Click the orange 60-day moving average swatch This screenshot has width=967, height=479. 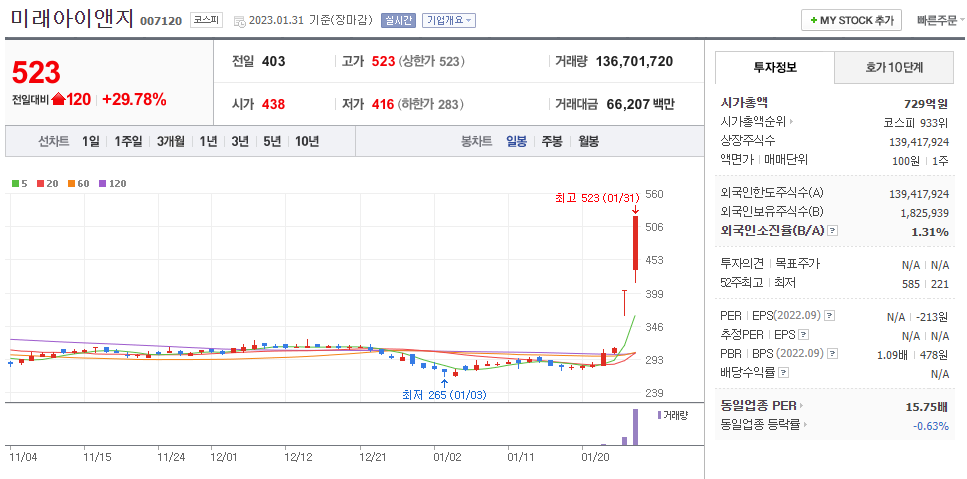[71, 184]
